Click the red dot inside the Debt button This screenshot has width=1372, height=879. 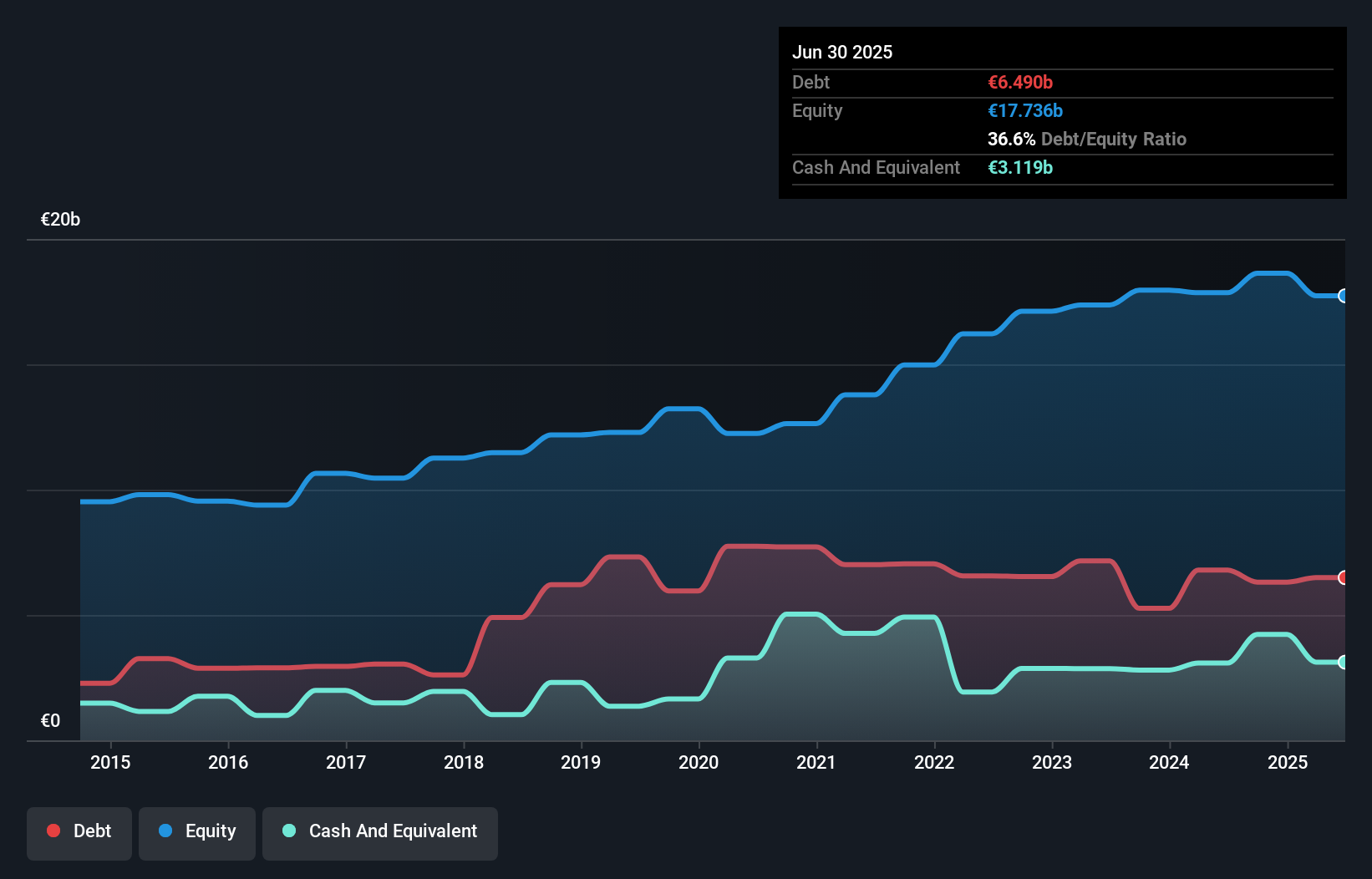[52, 831]
